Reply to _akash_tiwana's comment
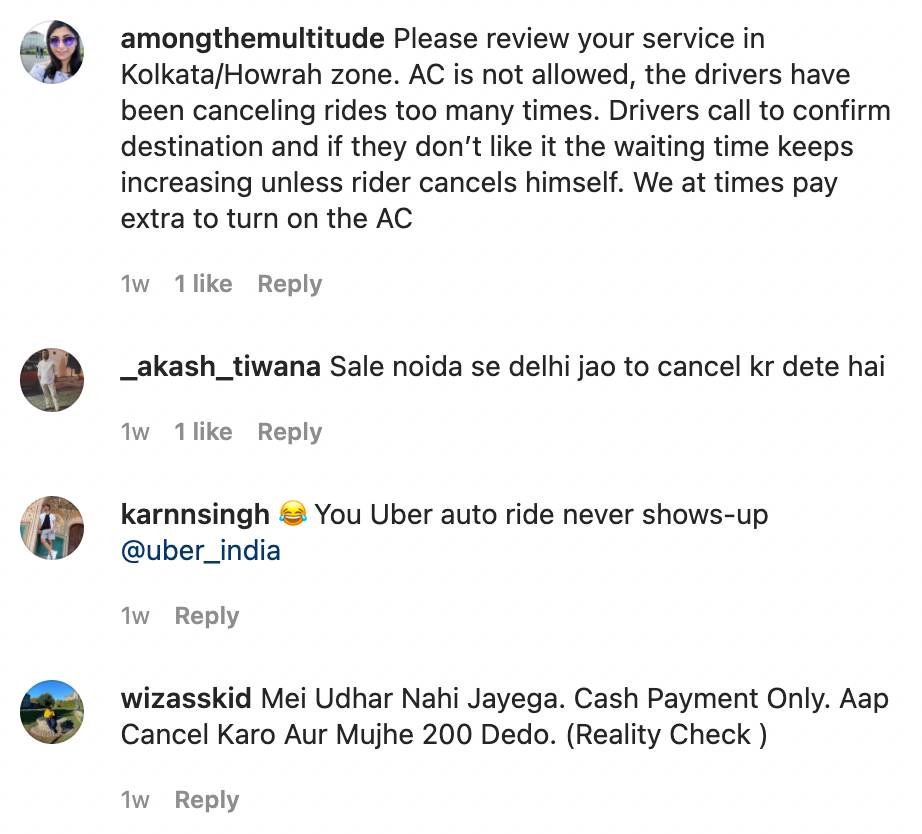Screen dimensions: 922x834 tap(289, 432)
